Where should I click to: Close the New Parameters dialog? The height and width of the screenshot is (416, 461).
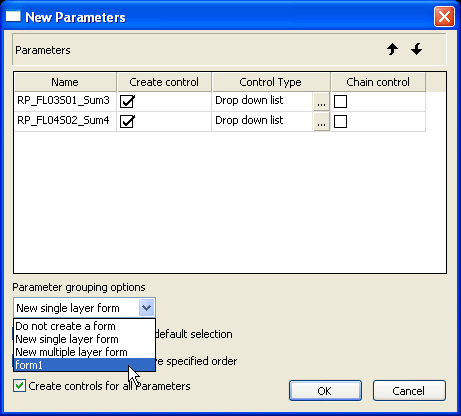[x=444, y=16]
